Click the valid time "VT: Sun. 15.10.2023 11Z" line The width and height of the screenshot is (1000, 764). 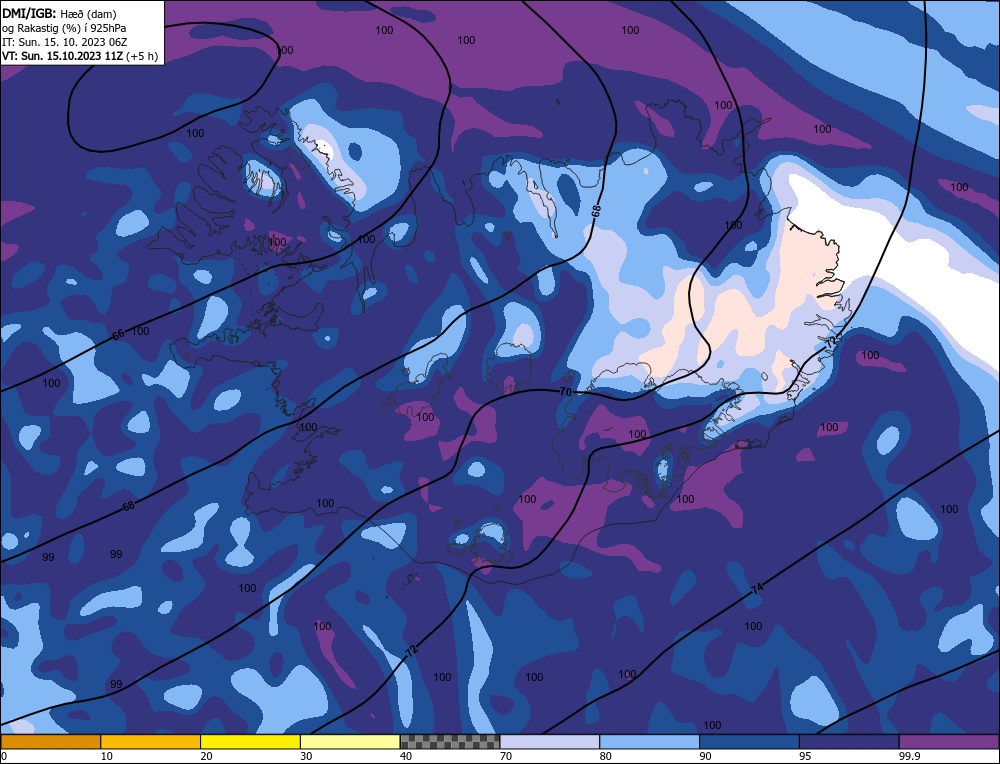coord(80,55)
